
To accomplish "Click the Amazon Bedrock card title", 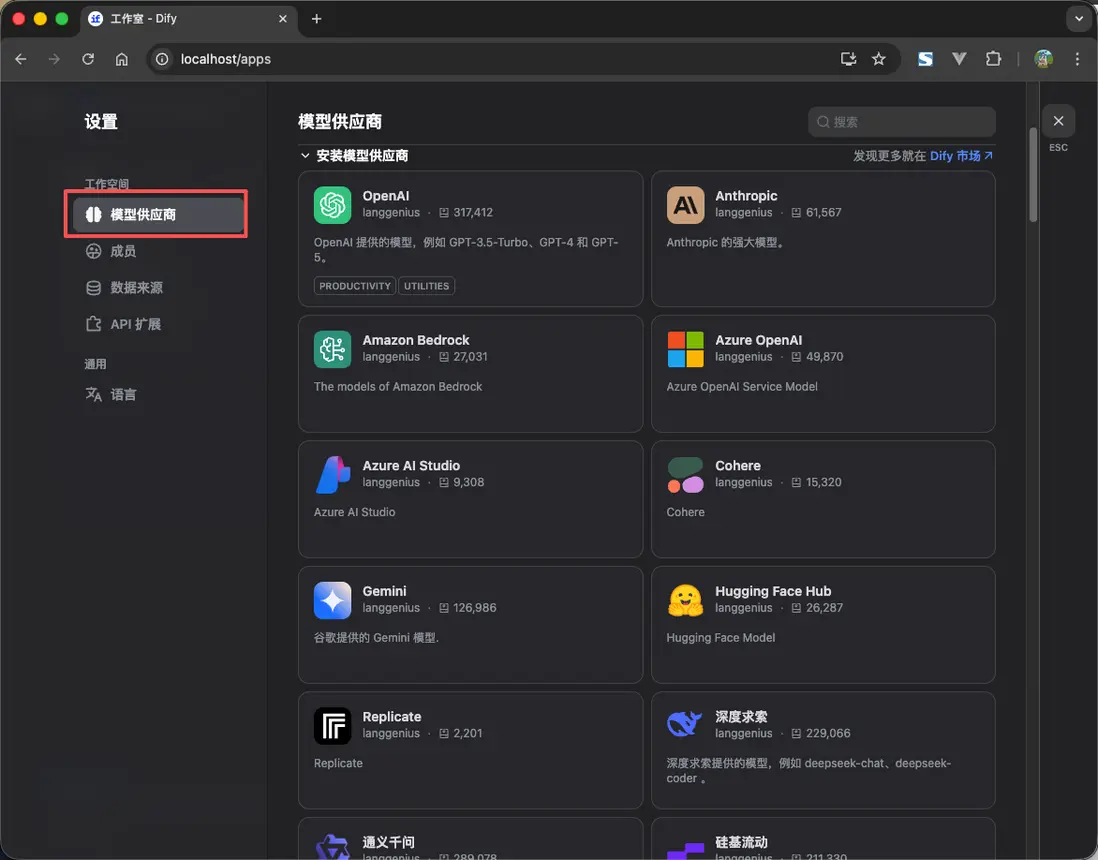I will 416,340.
